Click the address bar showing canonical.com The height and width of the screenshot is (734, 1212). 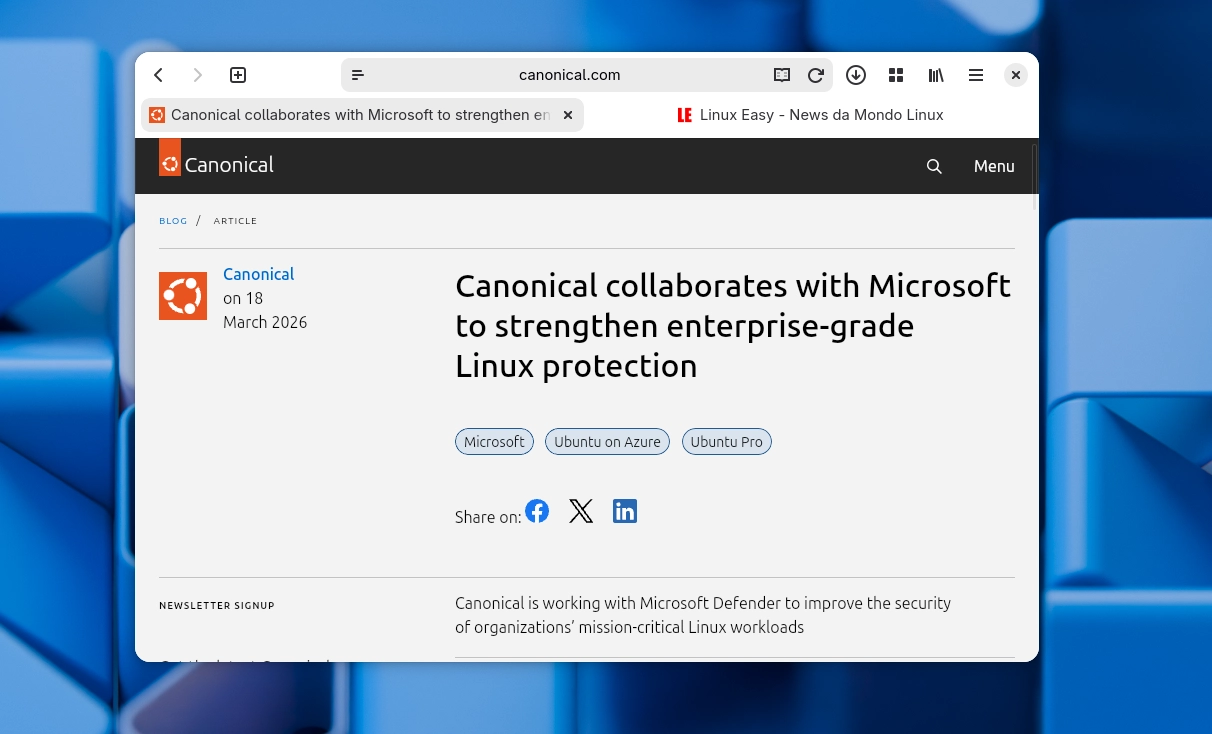[569, 75]
